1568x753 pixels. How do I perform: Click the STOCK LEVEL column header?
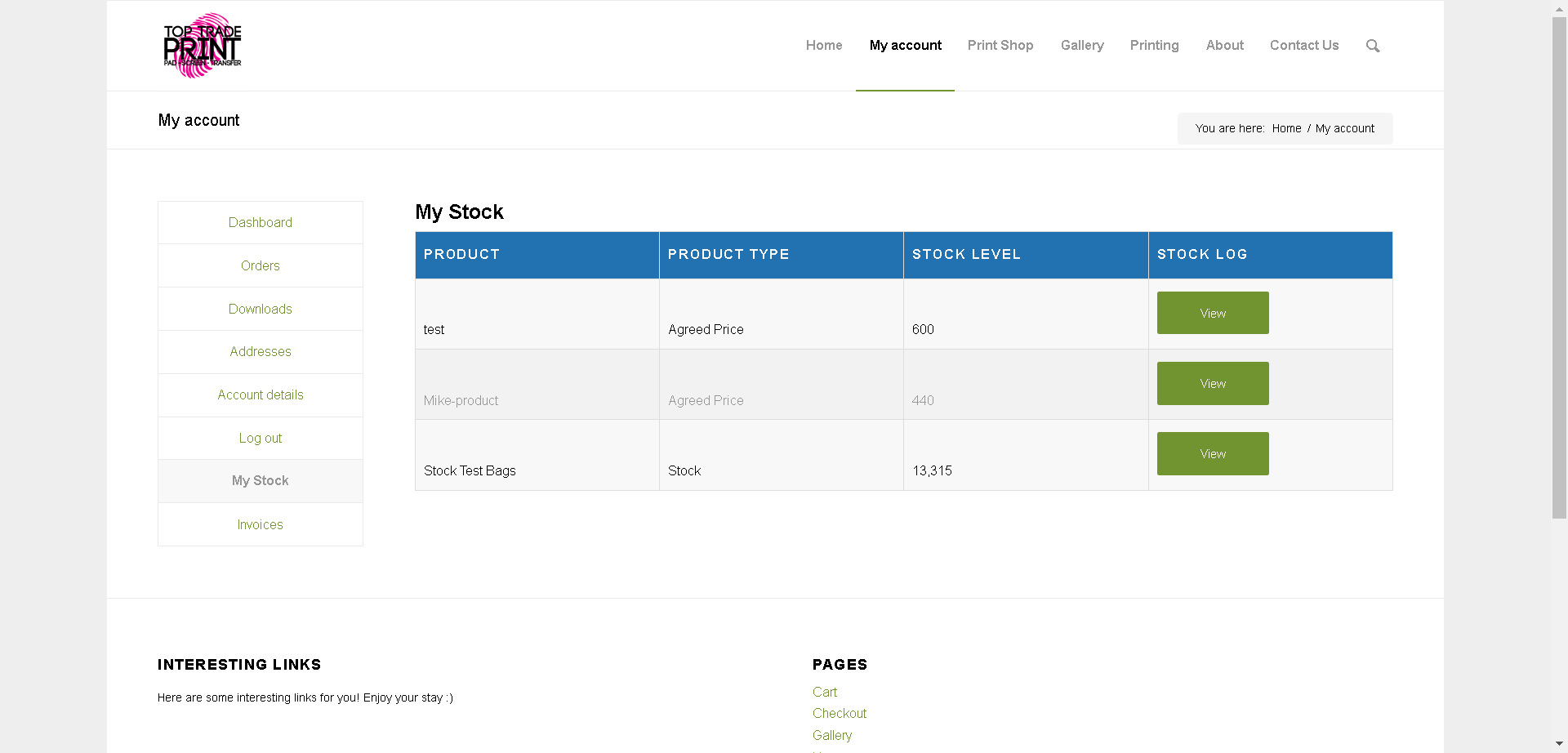point(1026,255)
